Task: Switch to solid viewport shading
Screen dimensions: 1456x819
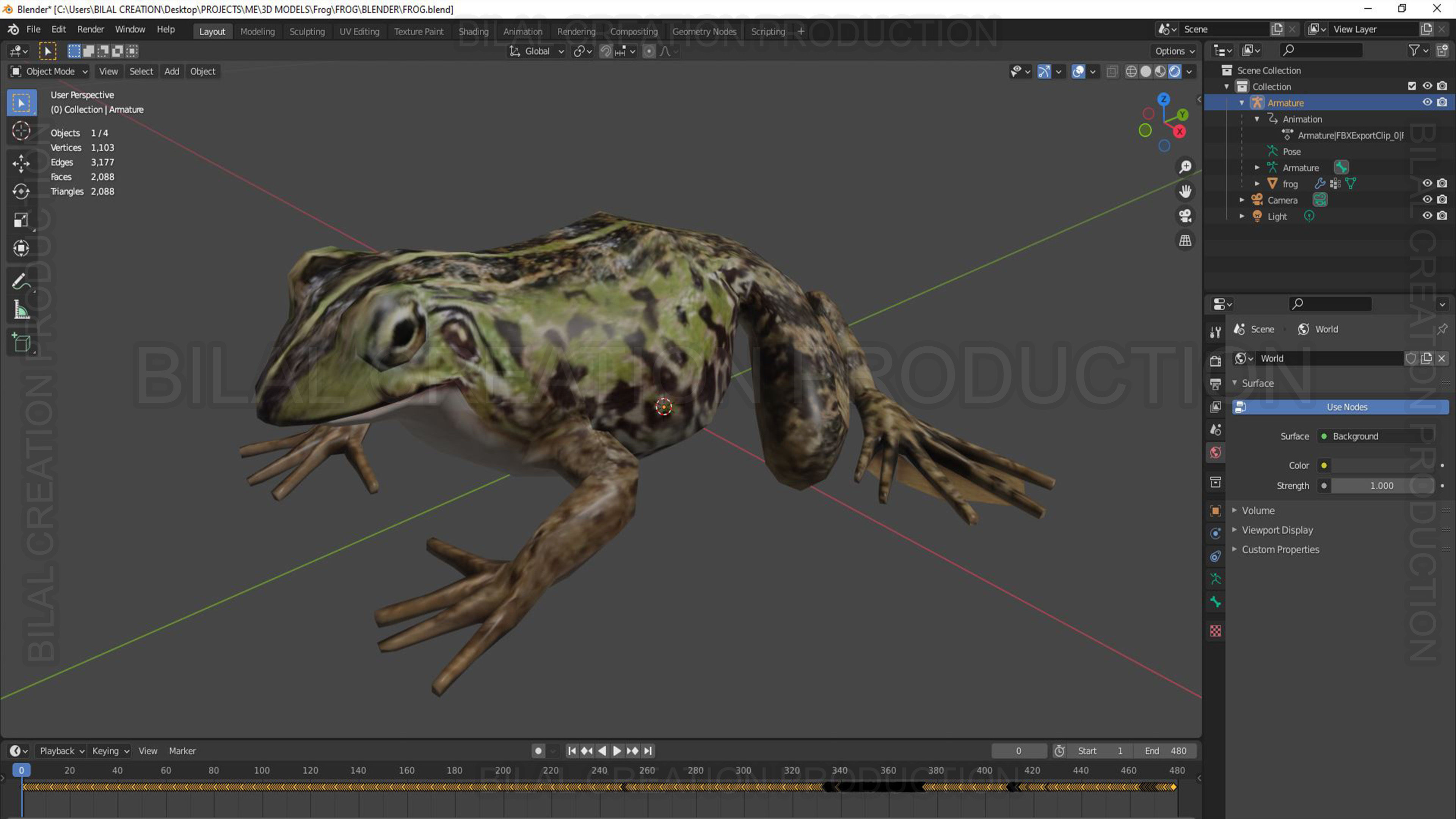Action: pos(1146,71)
